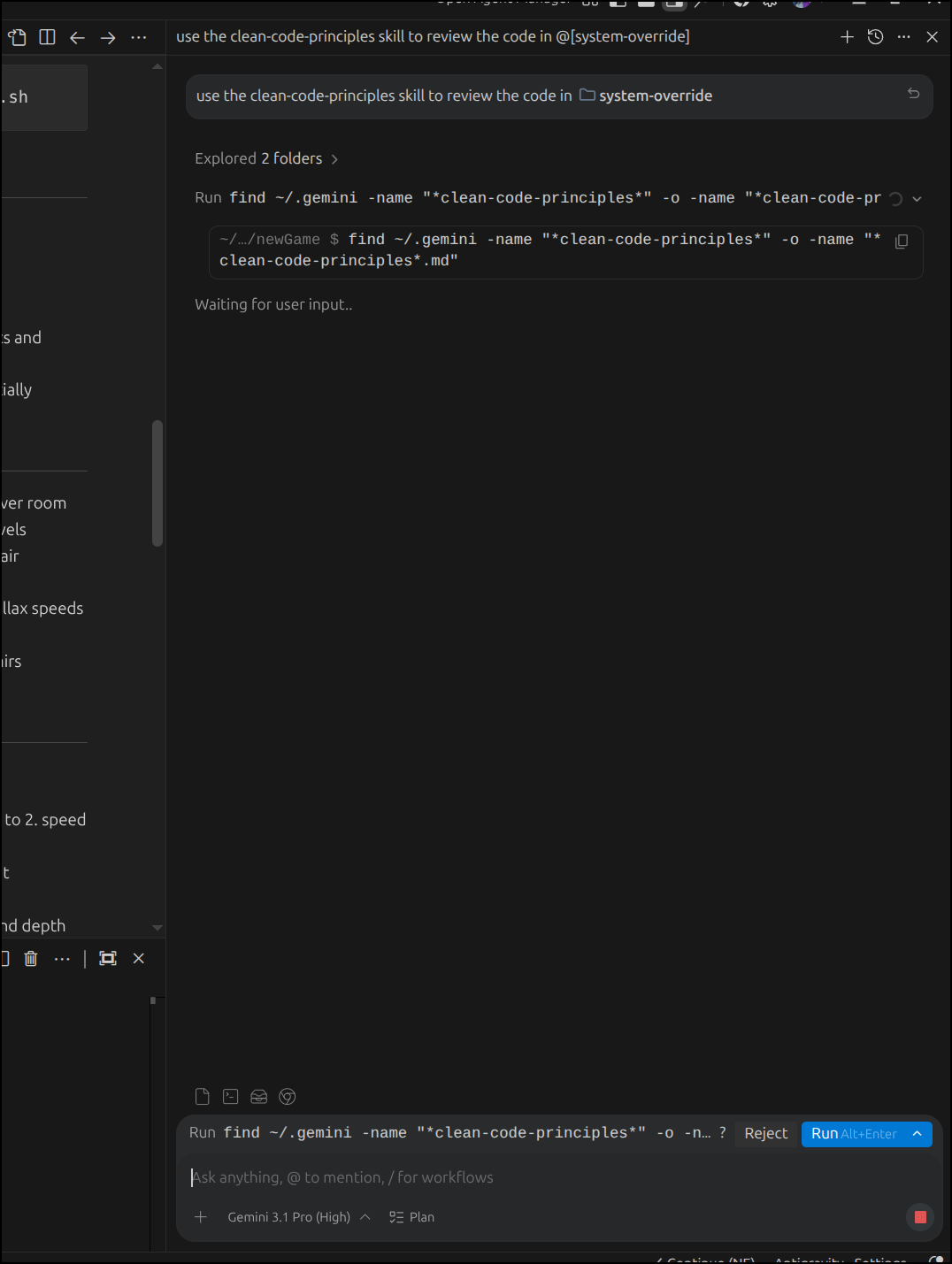Open the editor more actions ellipsis menu
Image resolution: width=952 pixels, height=1264 pixels.
(139, 37)
